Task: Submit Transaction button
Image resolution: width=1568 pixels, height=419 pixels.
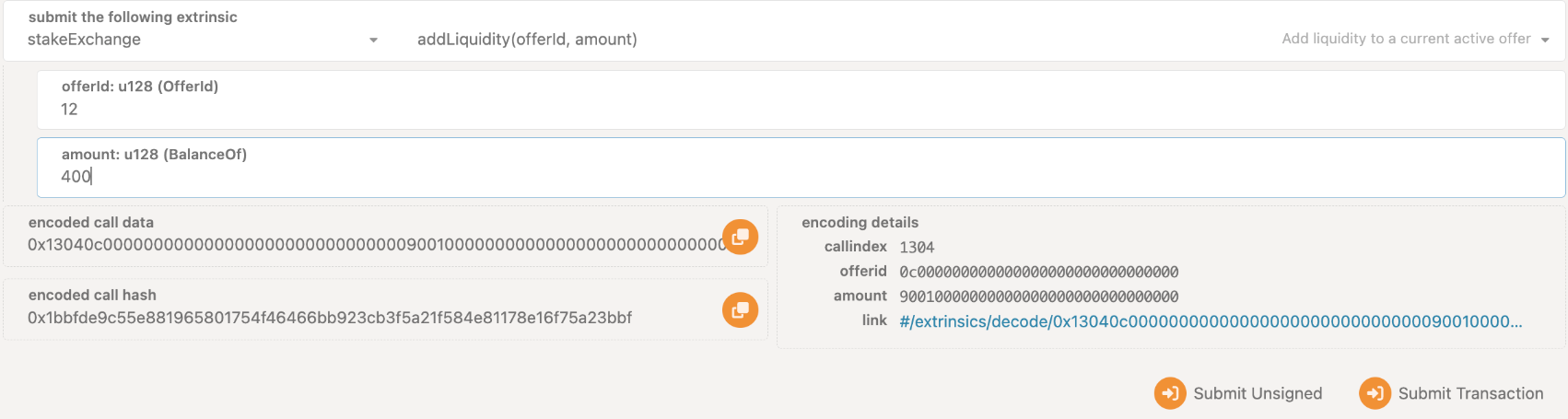Action: (1452, 393)
